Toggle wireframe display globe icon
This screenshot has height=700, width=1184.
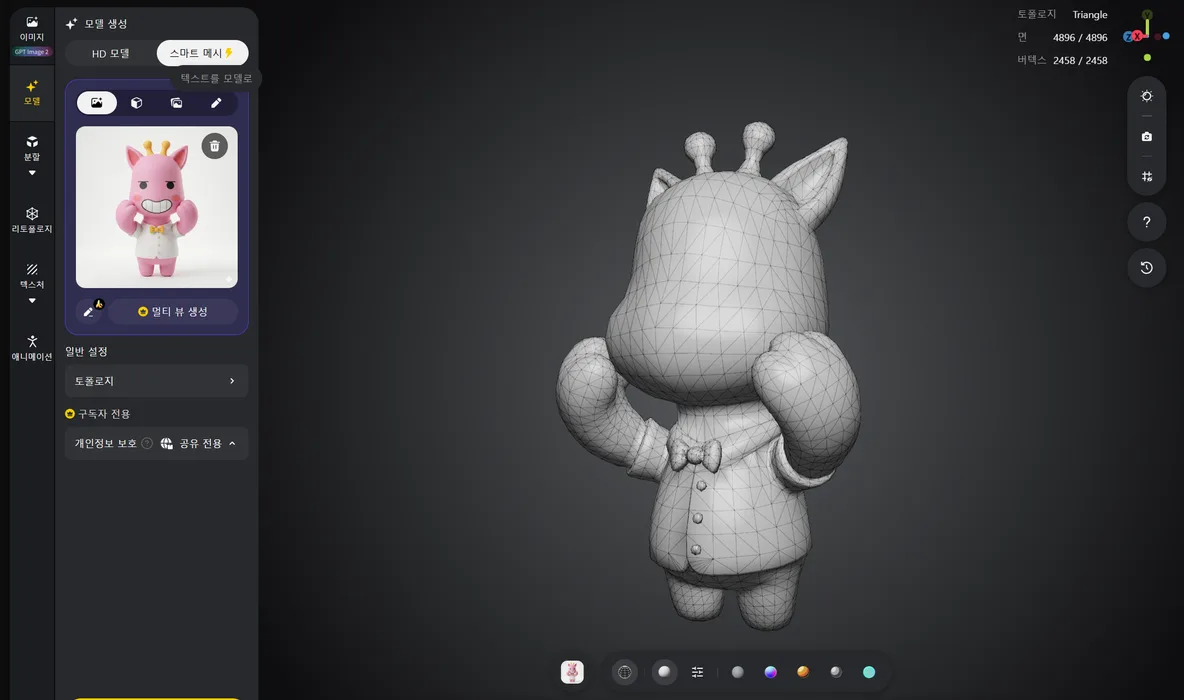click(624, 672)
